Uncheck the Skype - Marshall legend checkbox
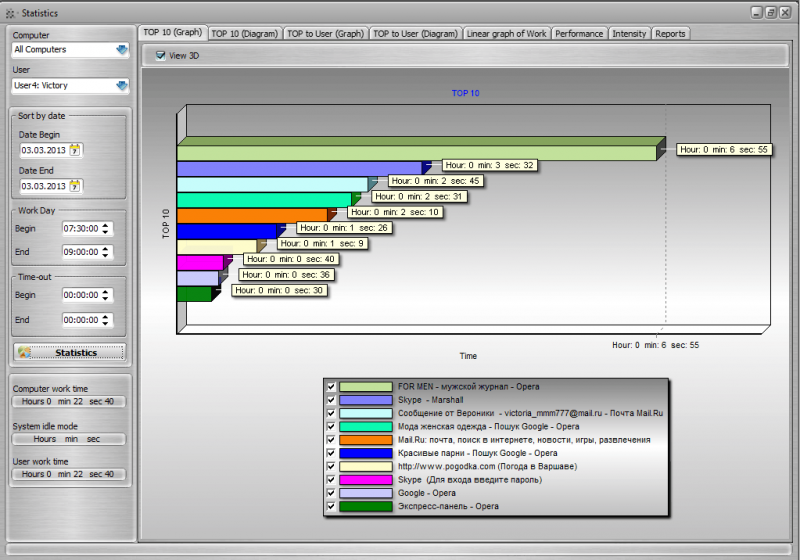This screenshot has height=560, width=800. pos(331,400)
